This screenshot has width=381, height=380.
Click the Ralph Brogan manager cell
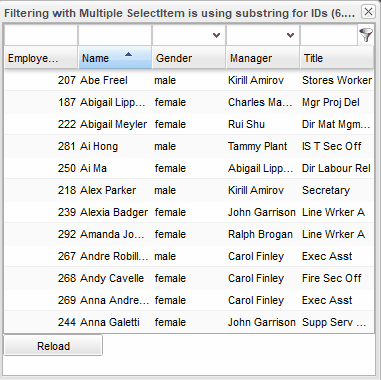pyautogui.click(x=263, y=234)
